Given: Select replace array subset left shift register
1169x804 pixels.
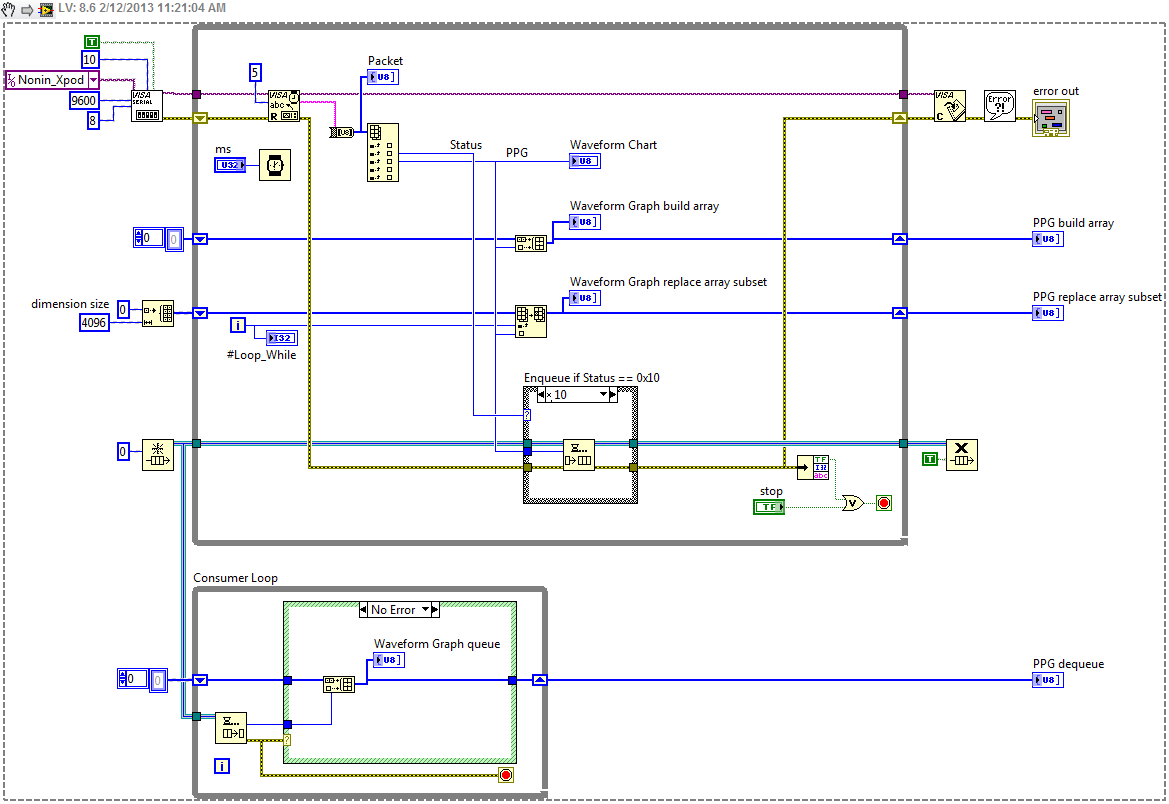Looking at the screenshot, I should 200,313.
